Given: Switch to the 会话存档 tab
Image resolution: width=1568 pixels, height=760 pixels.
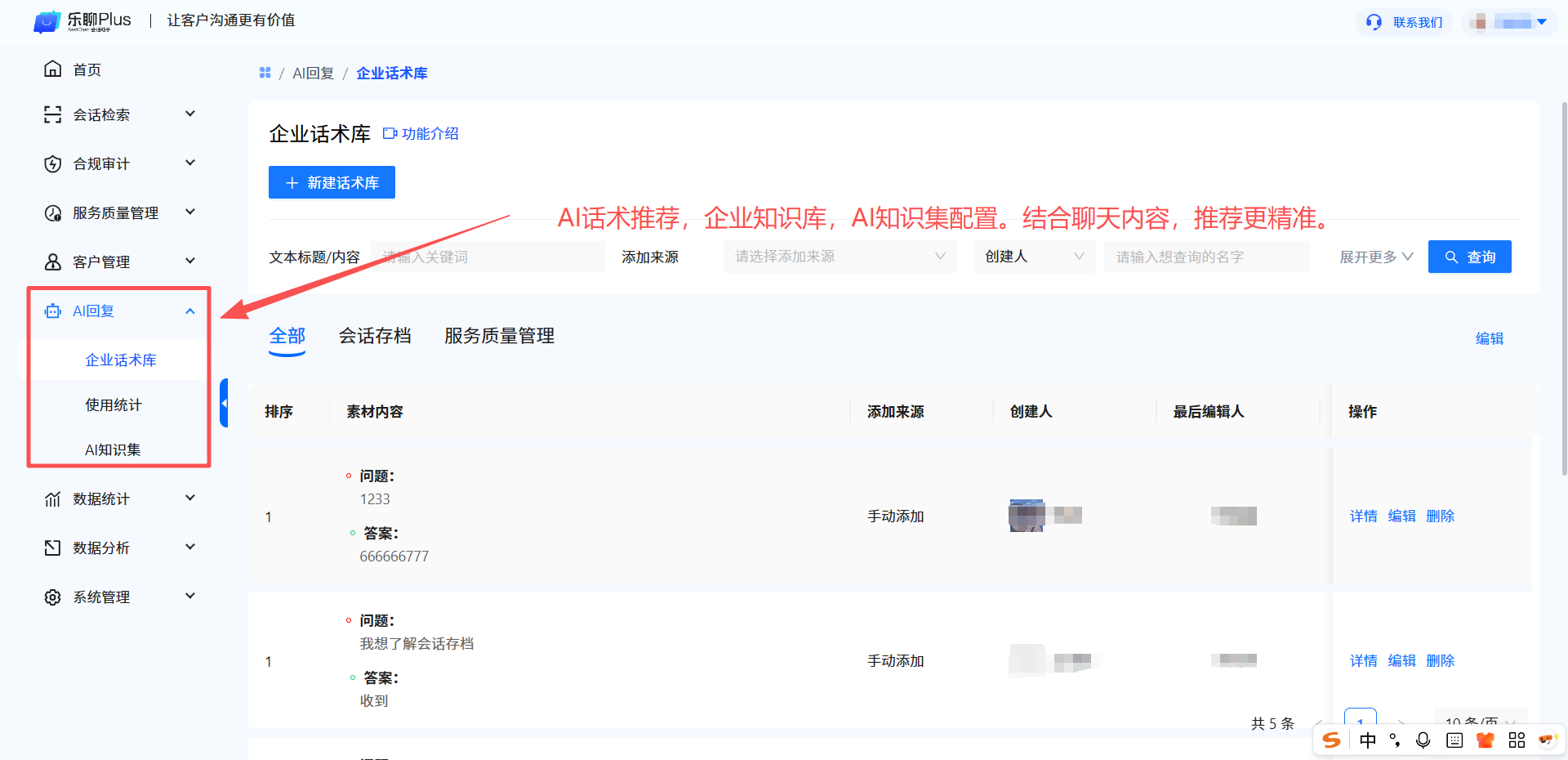Looking at the screenshot, I should pyautogui.click(x=375, y=336).
